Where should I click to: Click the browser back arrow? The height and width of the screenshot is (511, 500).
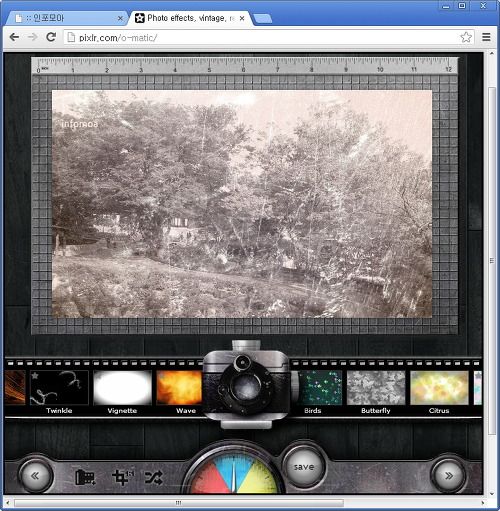pyautogui.click(x=14, y=37)
